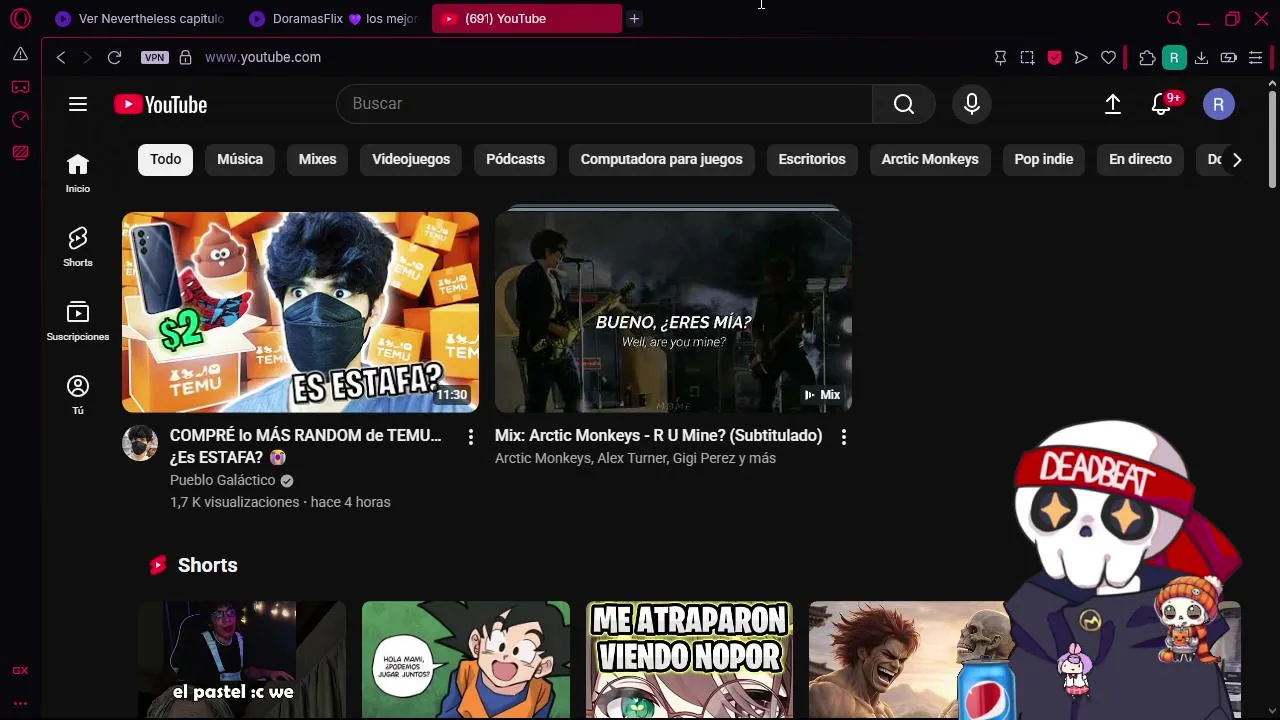Take a snapshot with the dashed-square icon
This screenshot has width=1280, height=720.
[1027, 58]
